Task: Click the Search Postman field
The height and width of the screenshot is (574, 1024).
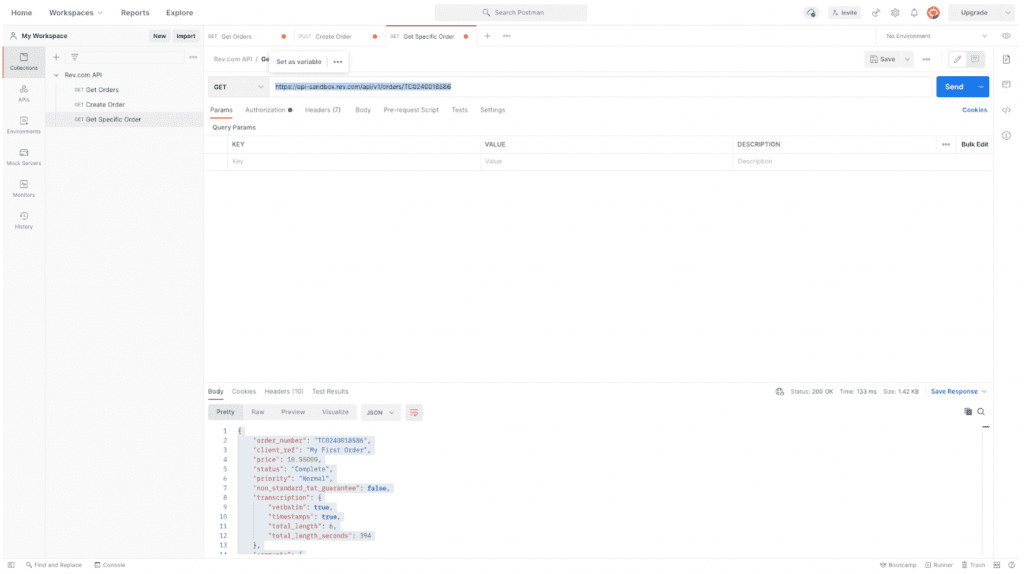Action: (x=511, y=13)
